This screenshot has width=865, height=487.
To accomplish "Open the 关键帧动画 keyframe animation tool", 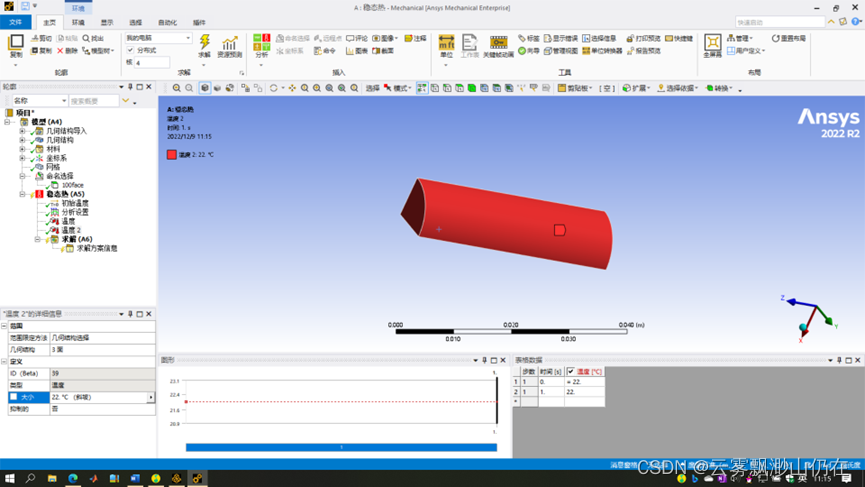I will (x=498, y=44).
